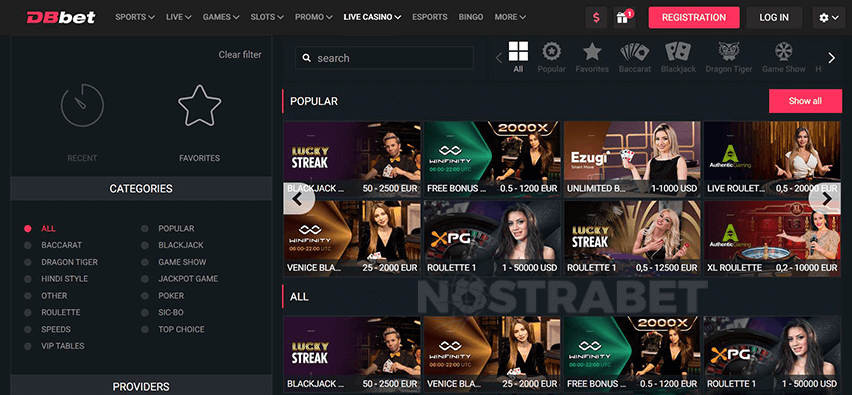Open the settings gear dropdown
The height and width of the screenshot is (395, 852).
[x=829, y=17]
